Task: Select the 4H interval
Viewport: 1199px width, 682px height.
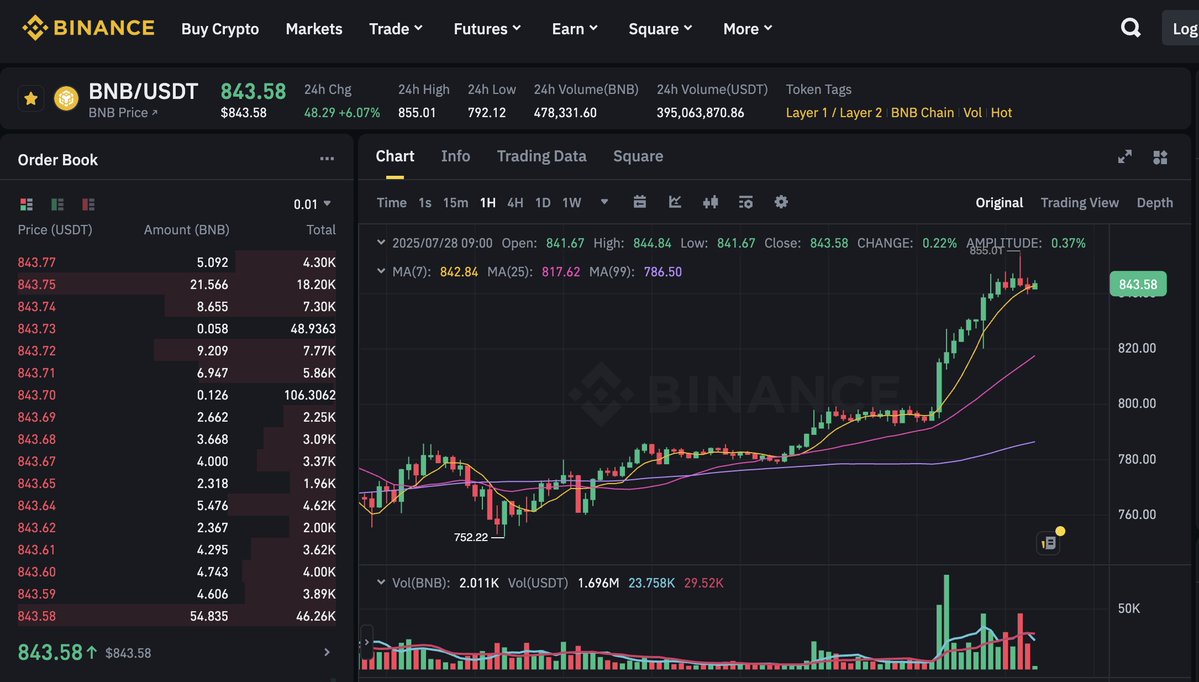Action: pos(515,203)
